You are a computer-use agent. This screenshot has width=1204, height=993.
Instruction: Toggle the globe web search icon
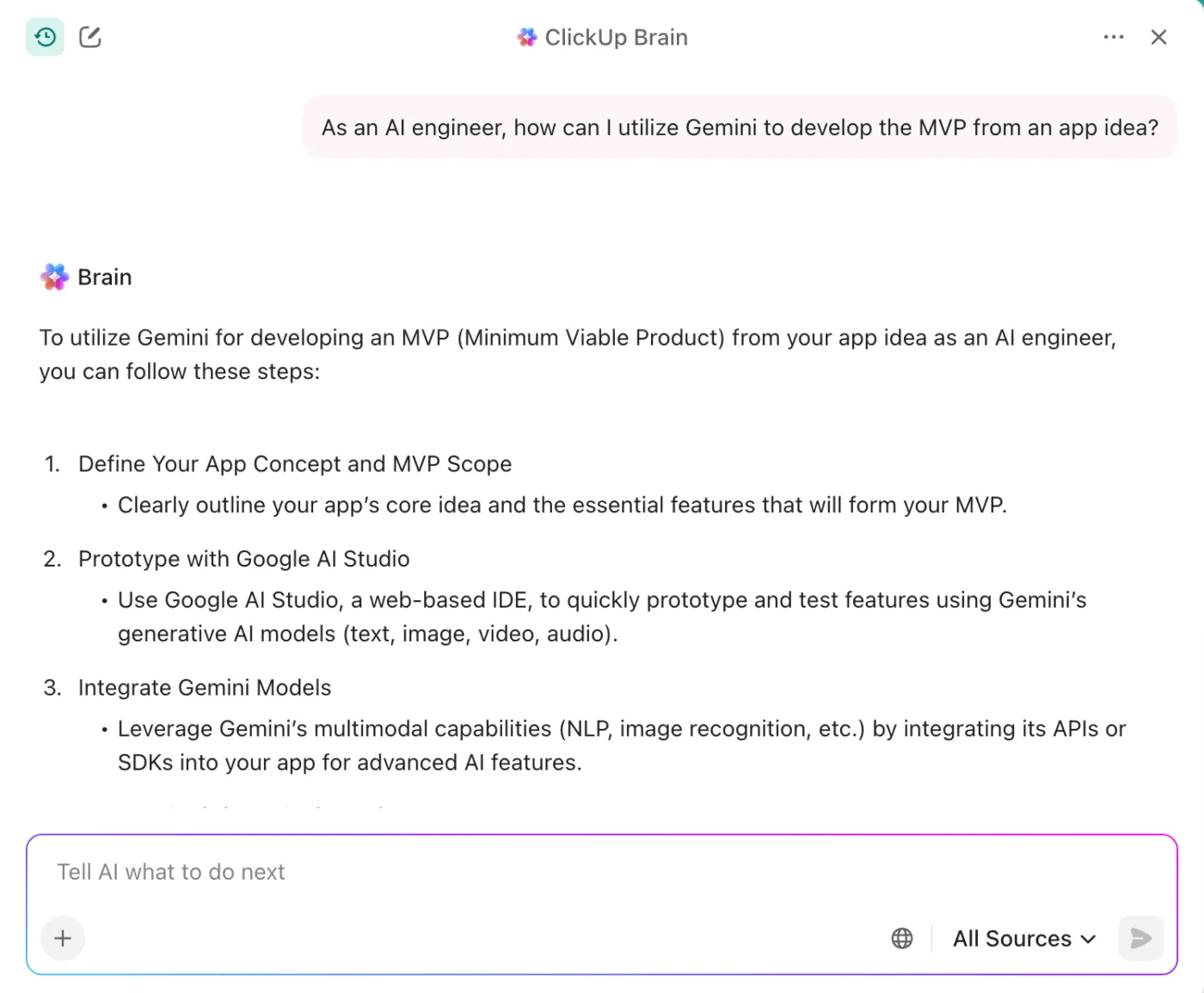pyautogui.click(x=902, y=938)
